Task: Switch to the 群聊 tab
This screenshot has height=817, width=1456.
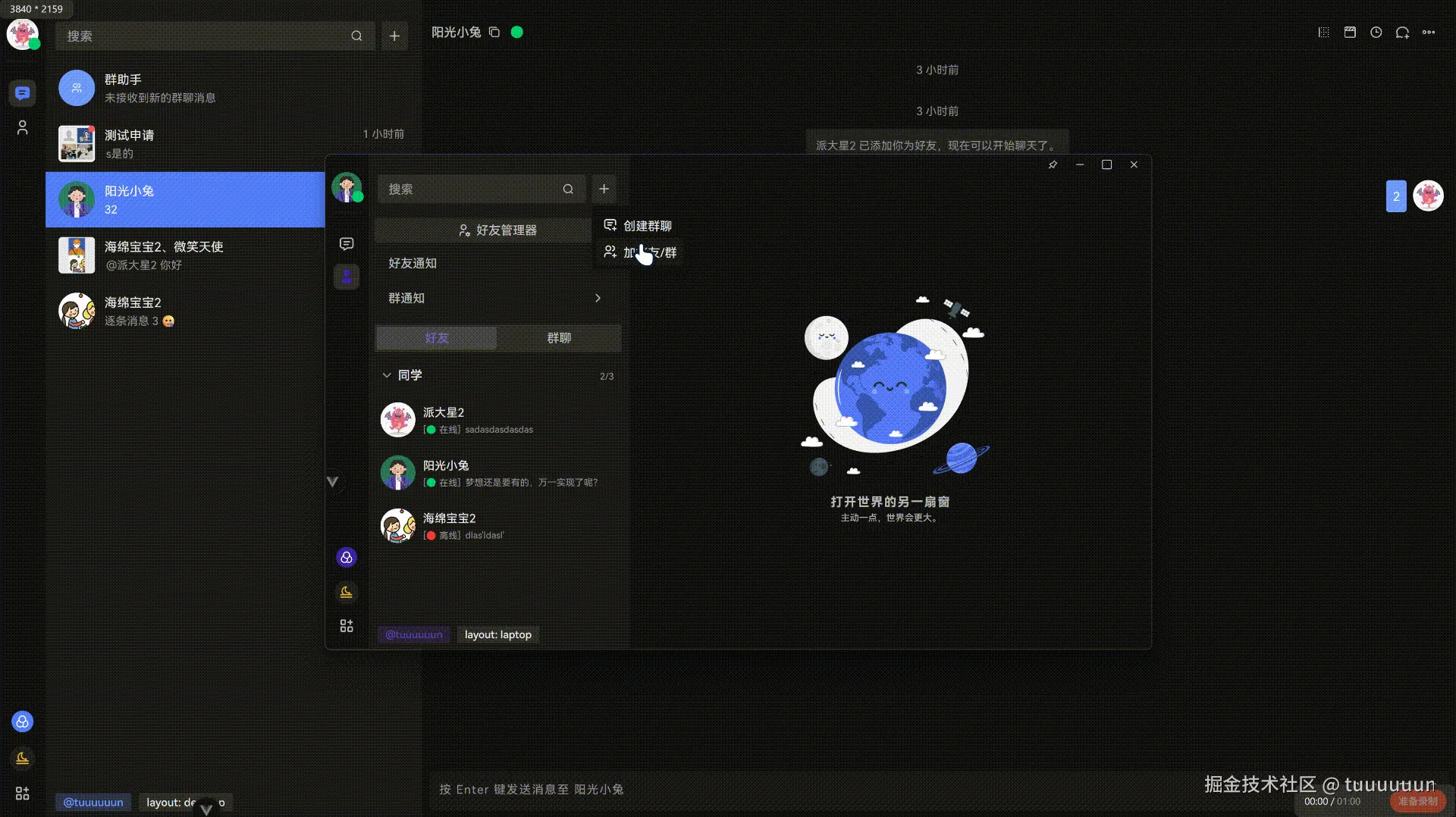Action: click(x=559, y=338)
